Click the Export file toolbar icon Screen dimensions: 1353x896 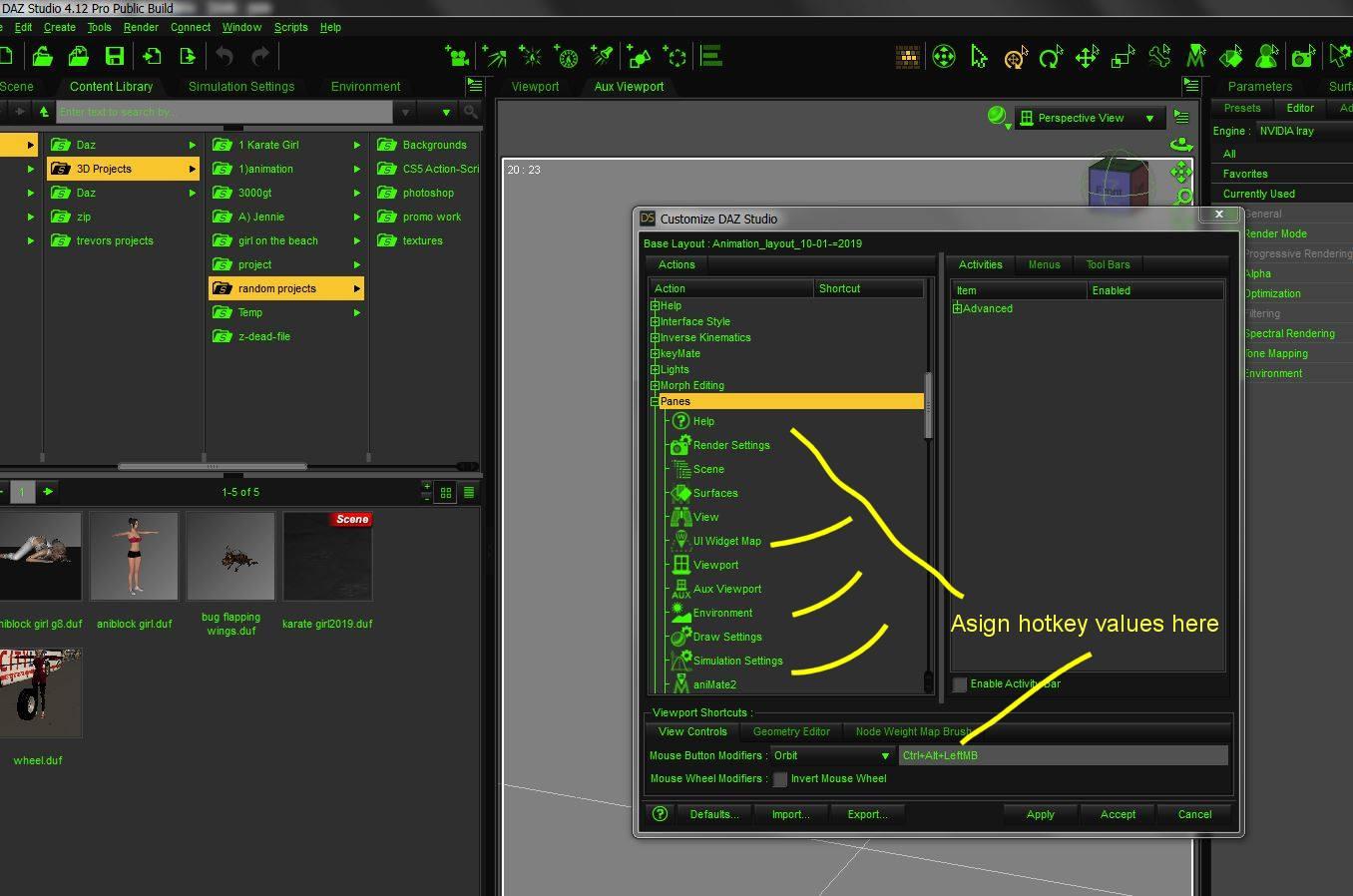pos(188,57)
